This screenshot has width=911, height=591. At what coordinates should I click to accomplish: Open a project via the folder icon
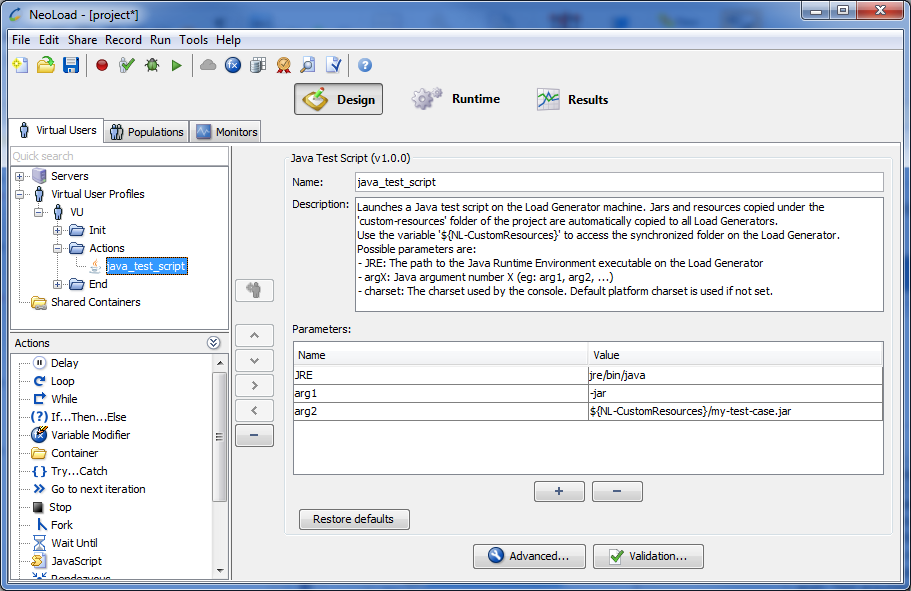click(46, 65)
